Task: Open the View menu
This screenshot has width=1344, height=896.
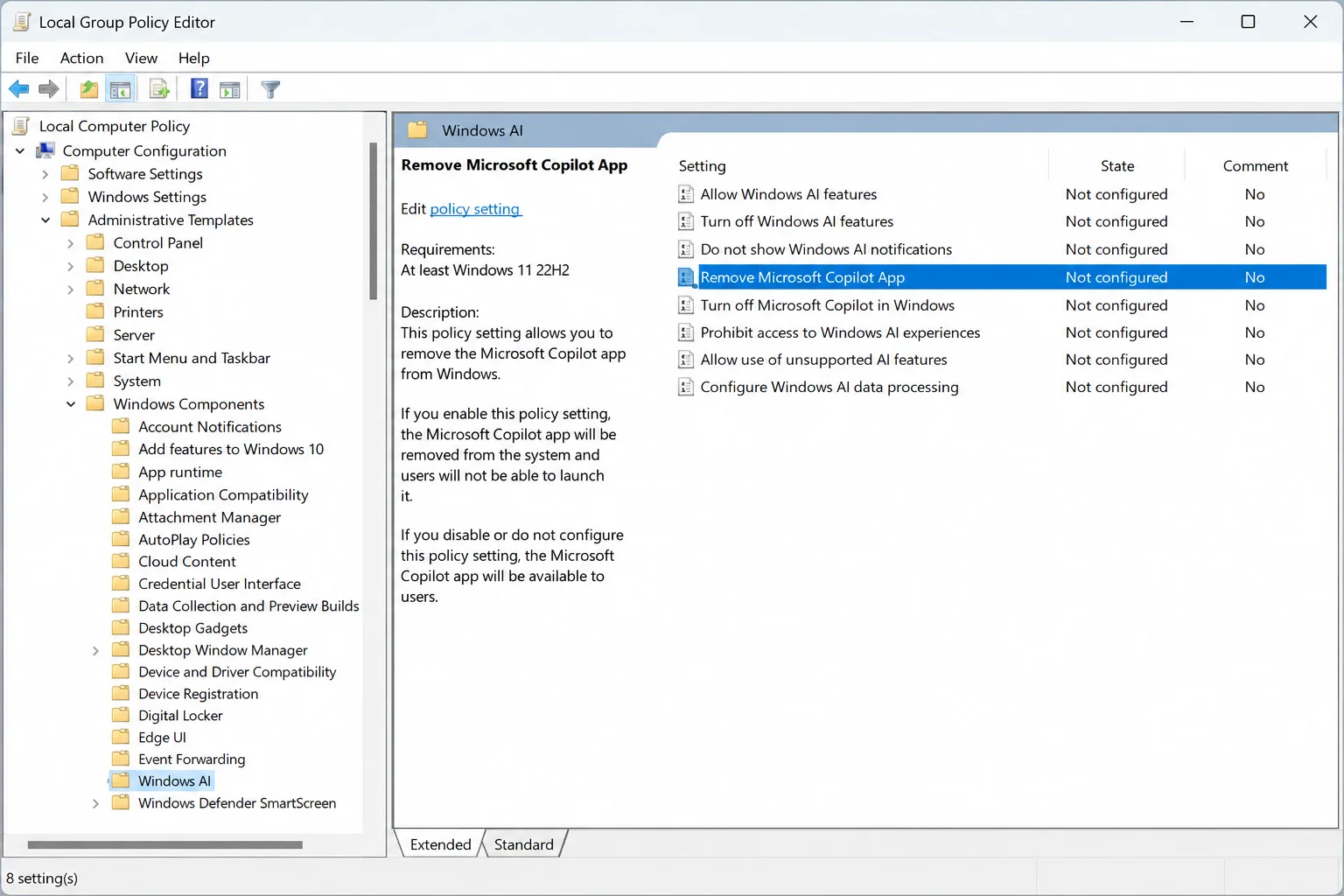Action: [x=141, y=58]
